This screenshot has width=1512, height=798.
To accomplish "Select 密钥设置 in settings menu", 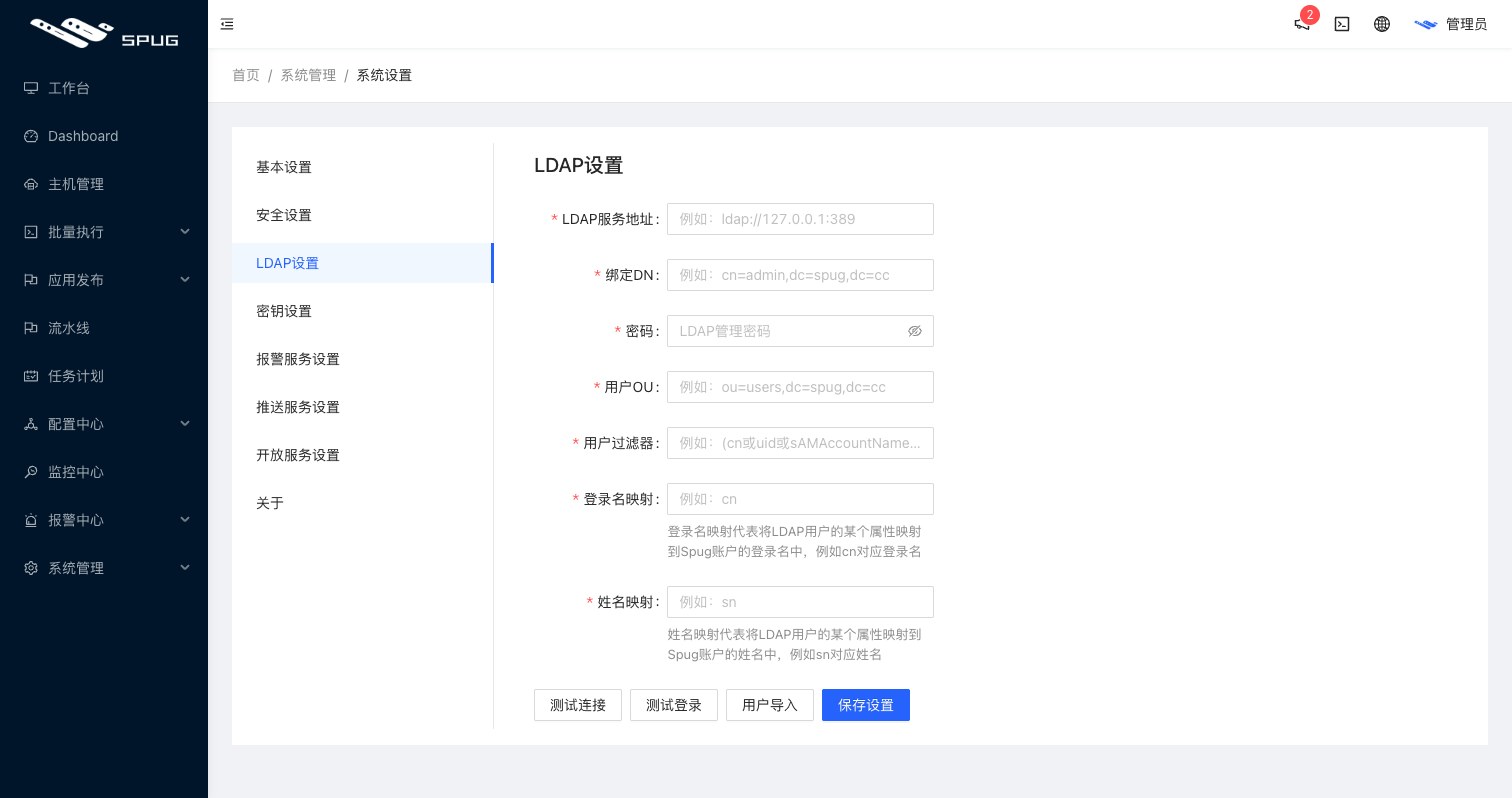I will [x=362, y=311].
